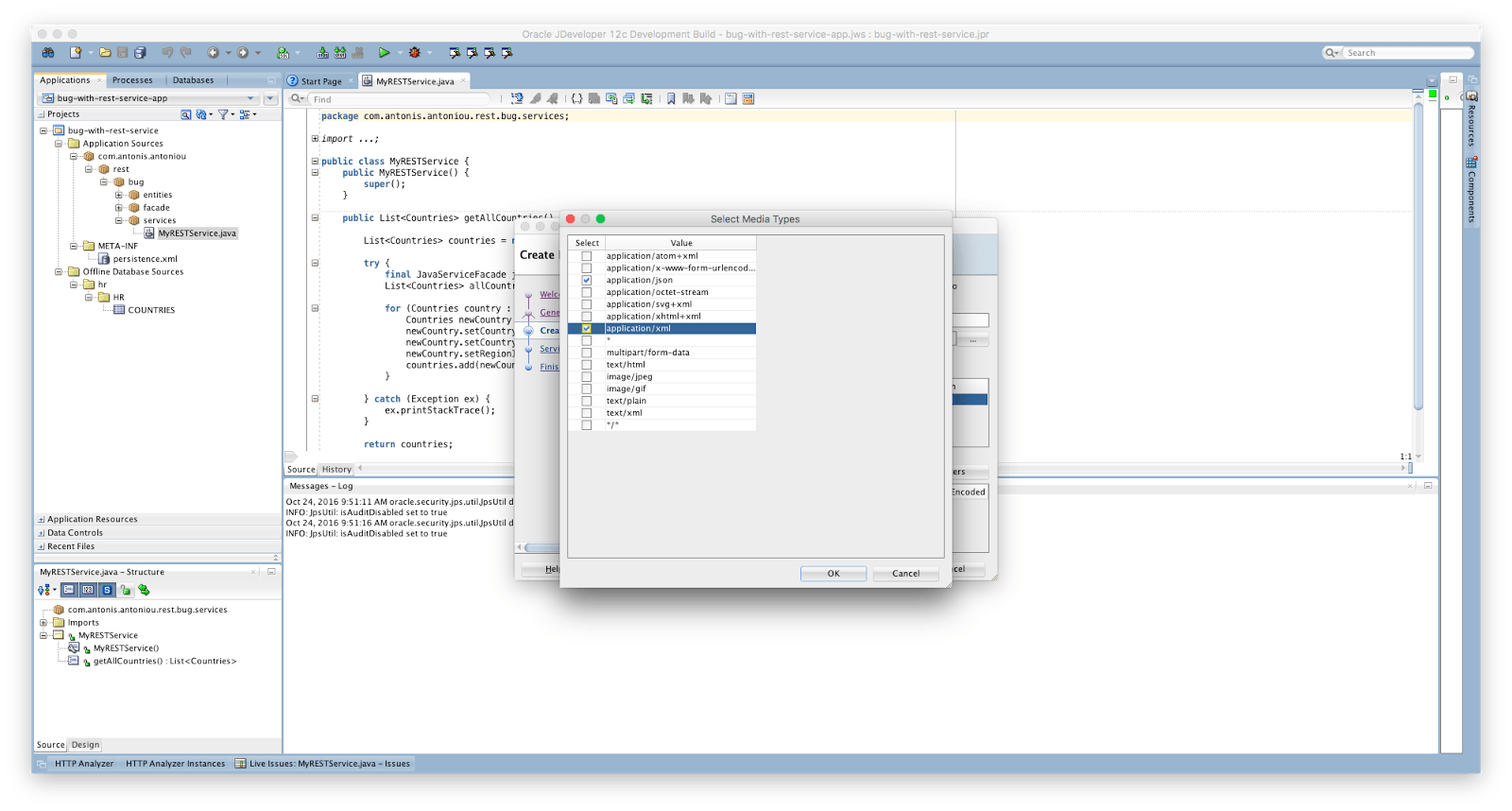The width and height of the screenshot is (1512, 811).
Task: Collapse the Application Sources tree node
Action: click(x=59, y=144)
